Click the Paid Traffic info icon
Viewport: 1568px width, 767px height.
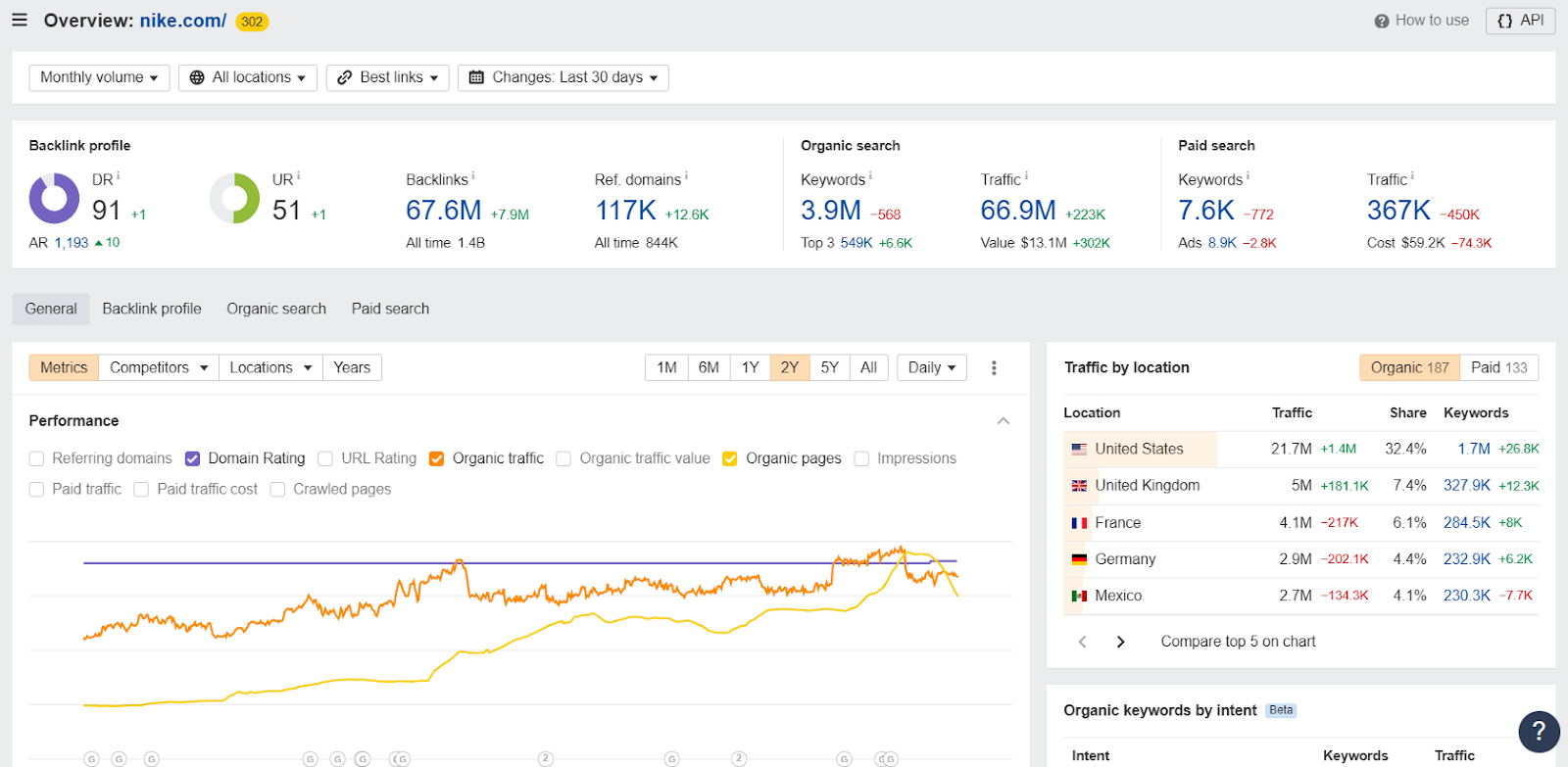coord(1412,176)
